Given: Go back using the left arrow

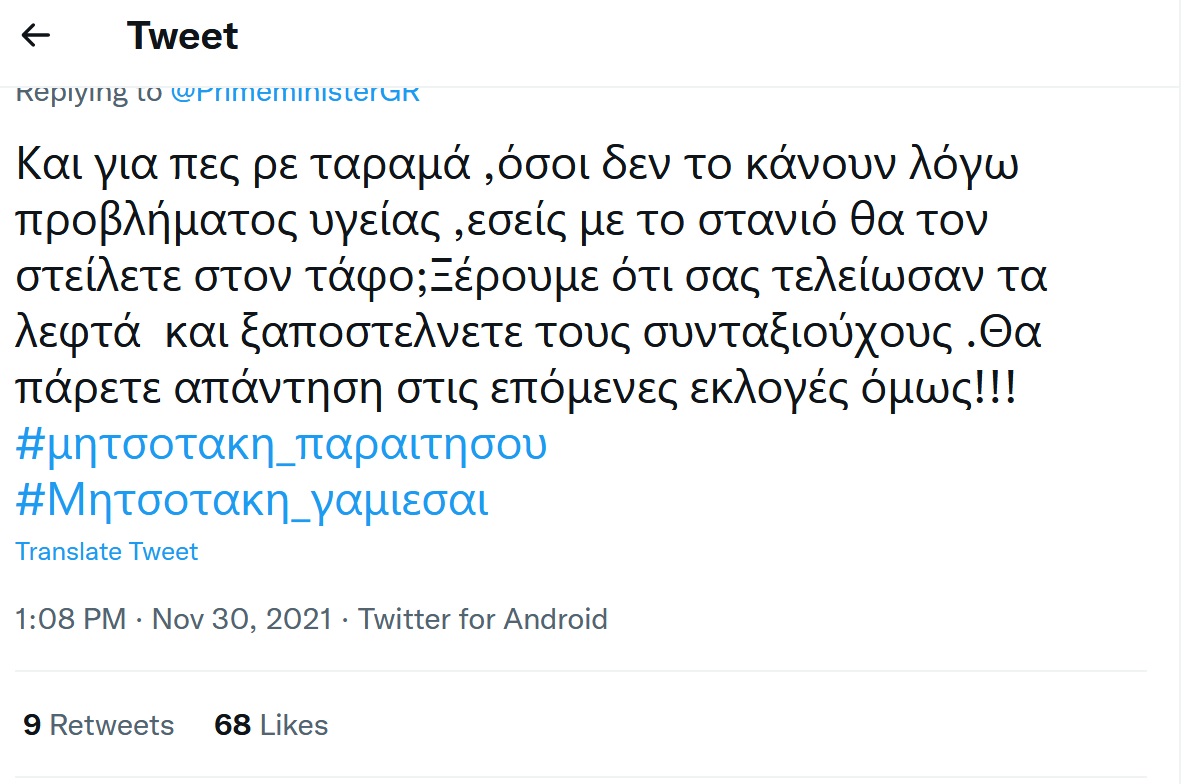Looking at the screenshot, I should [x=36, y=36].
